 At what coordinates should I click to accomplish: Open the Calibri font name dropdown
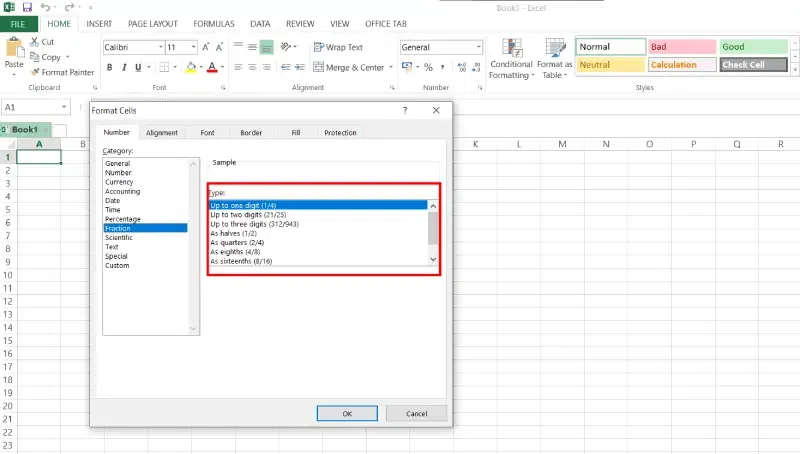coord(160,47)
